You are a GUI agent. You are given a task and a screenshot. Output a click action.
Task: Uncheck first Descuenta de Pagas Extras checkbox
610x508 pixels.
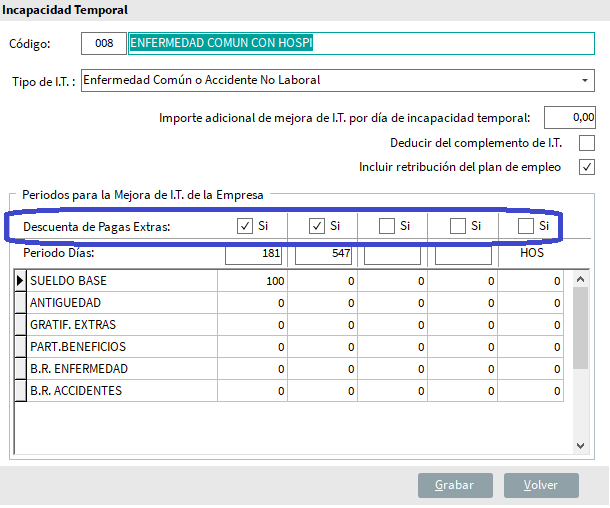(x=245, y=226)
